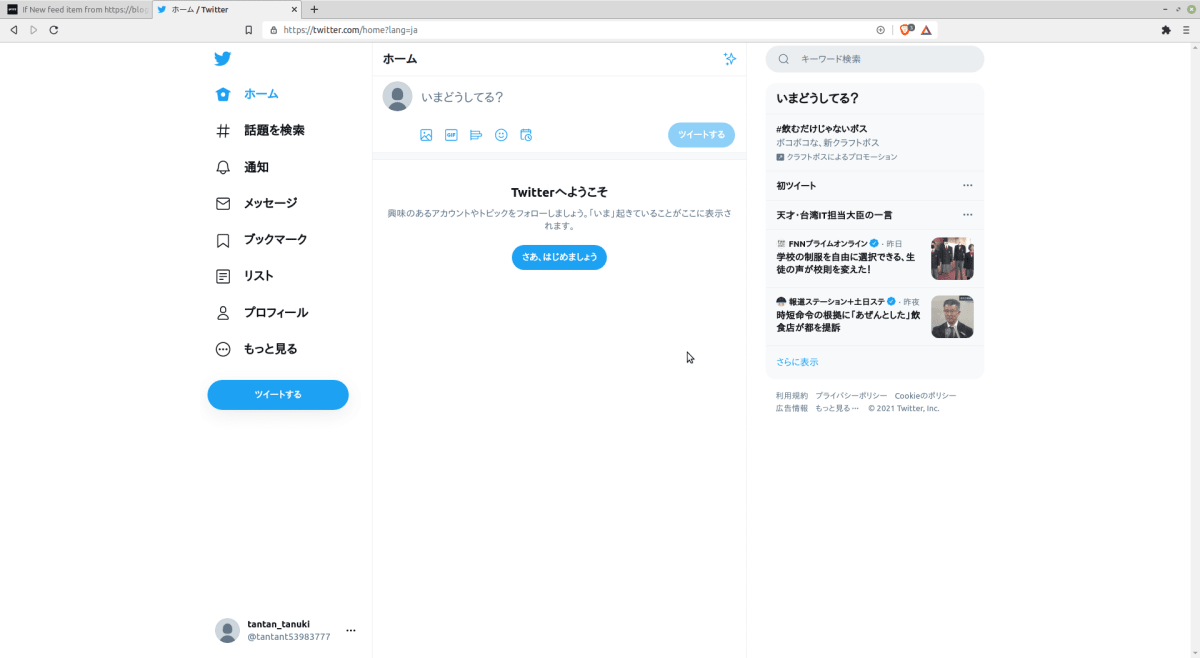The width and height of the screenshot is (1200, 658).
Task: Open the 報道ステーション news item
Action: pos(875,316)
